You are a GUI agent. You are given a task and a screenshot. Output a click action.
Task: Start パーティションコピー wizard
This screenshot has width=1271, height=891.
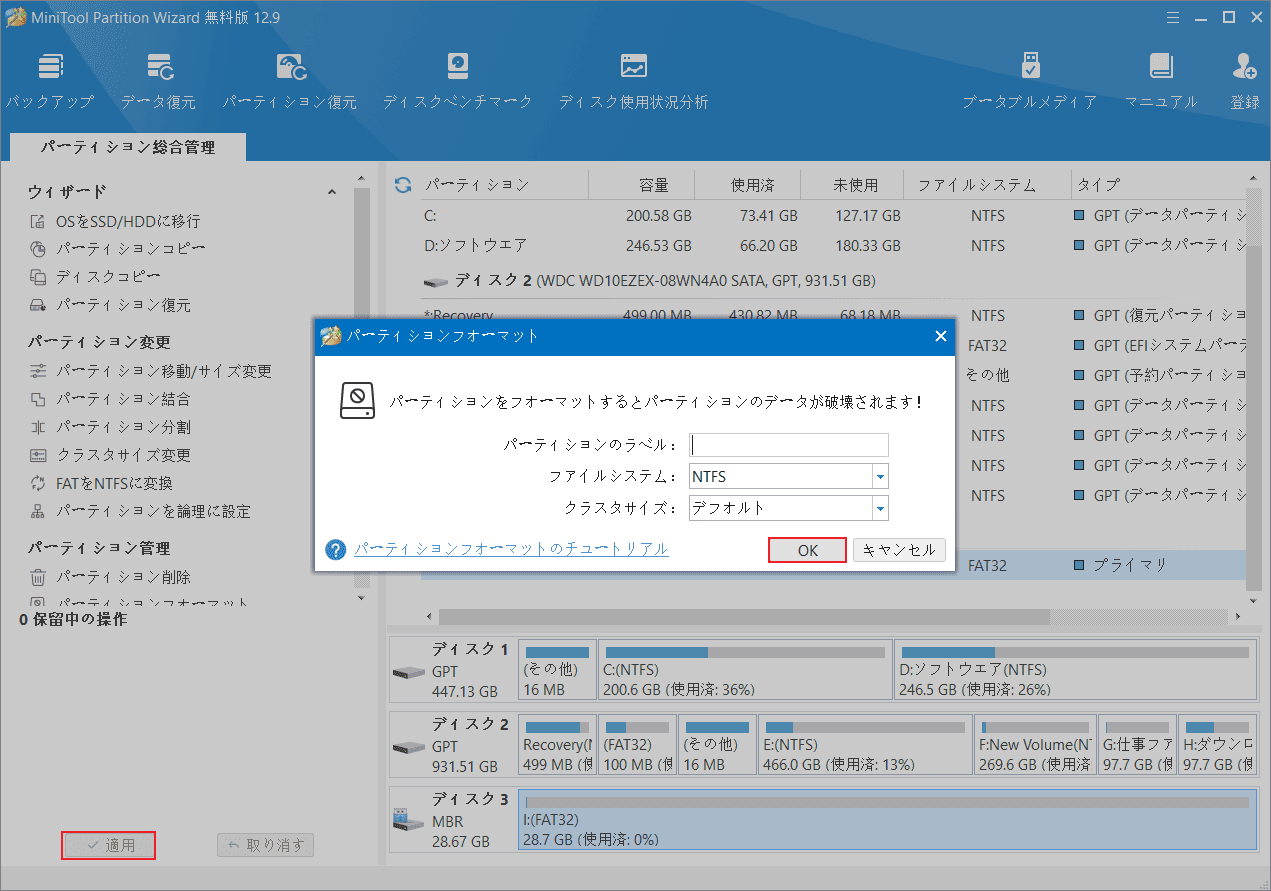118,248
